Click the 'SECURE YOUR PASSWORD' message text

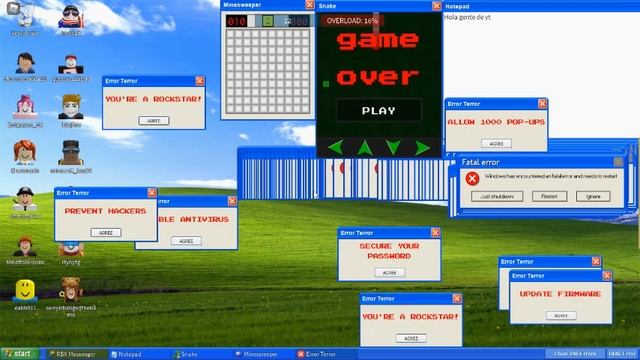[x=389, y=251]
